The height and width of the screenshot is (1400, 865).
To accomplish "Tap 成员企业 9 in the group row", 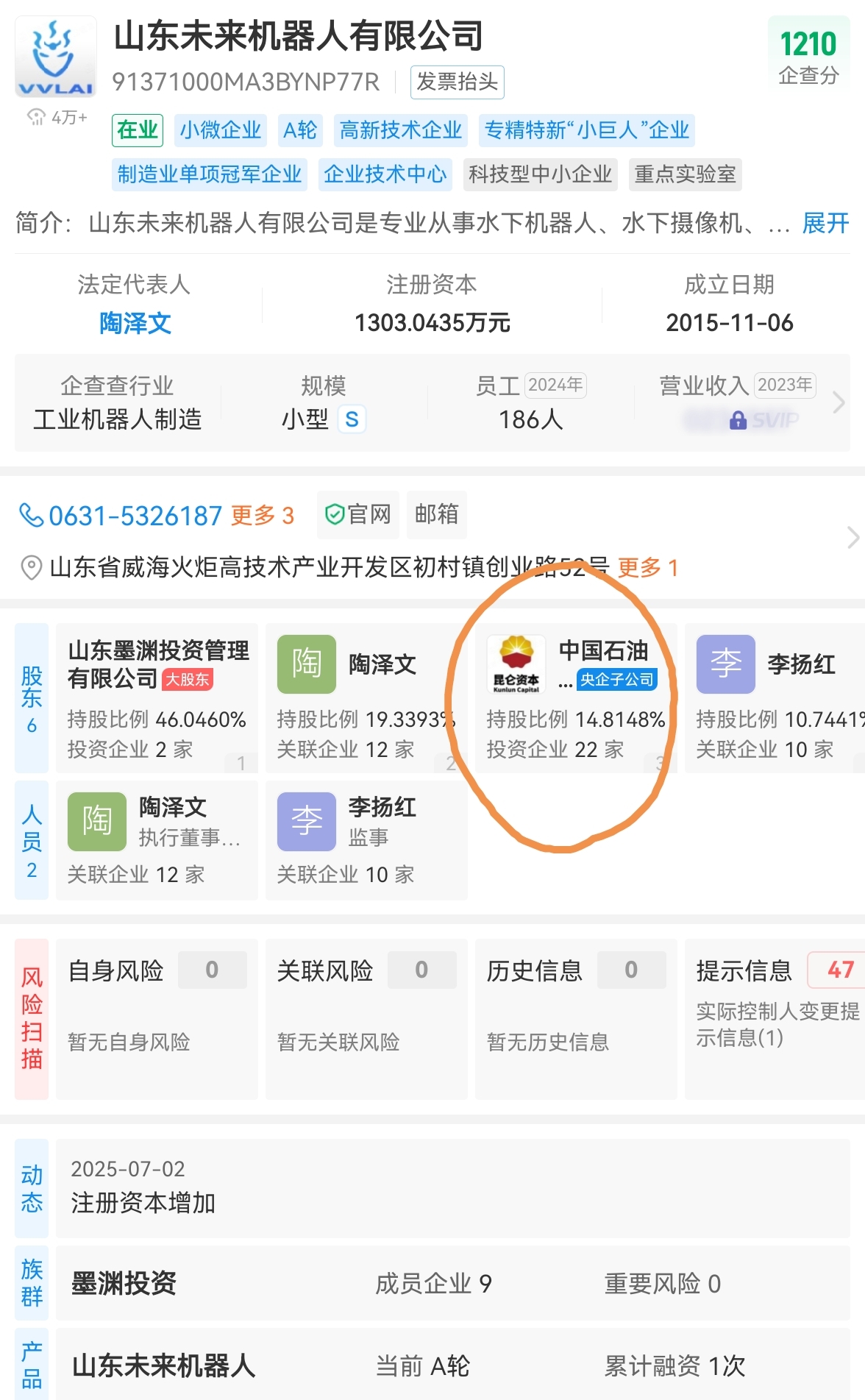I will coord(433,1284).
